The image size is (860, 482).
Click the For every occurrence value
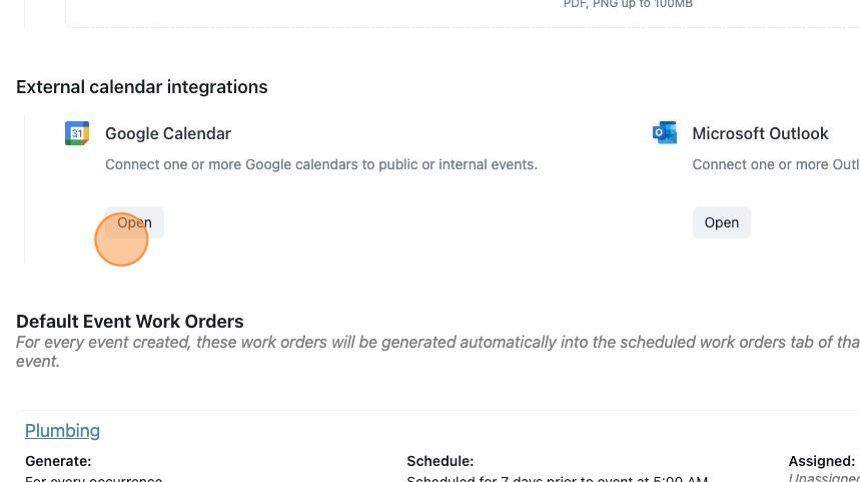click(94, 478)
